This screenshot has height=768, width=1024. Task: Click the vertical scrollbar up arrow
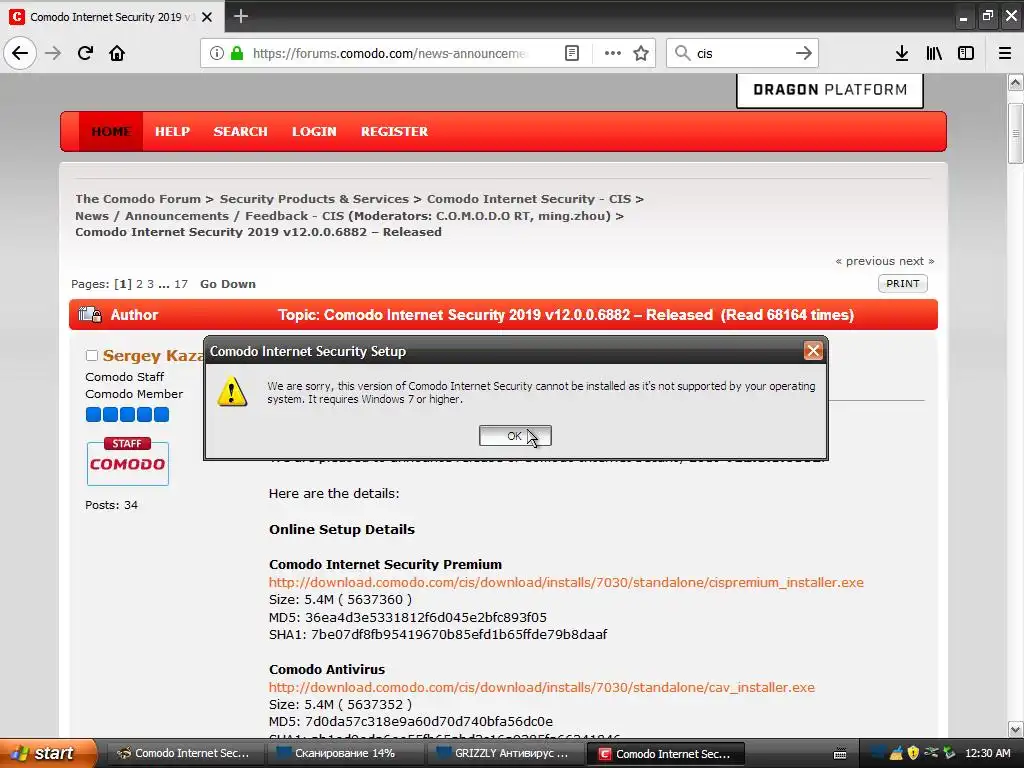coord(1016,83)
